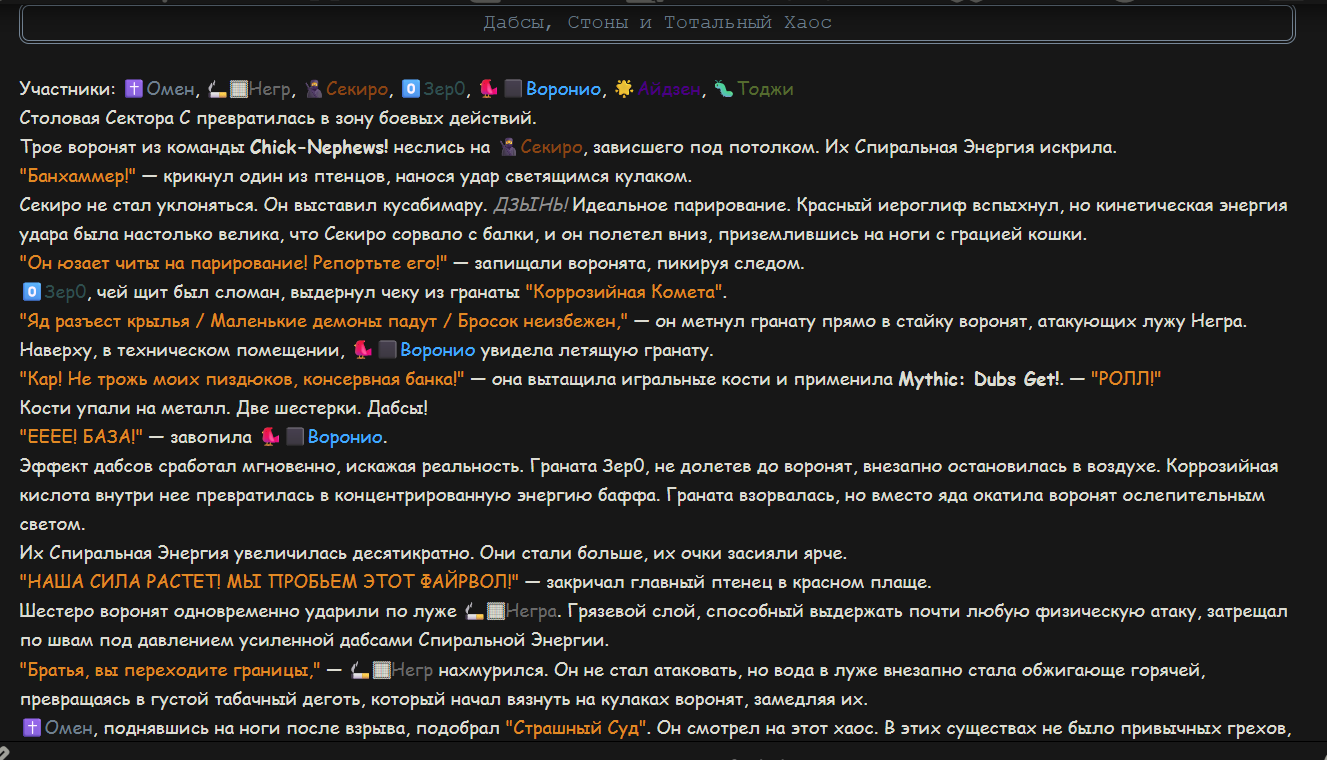
Task: Click sentence "Столовая Сектора С превратилась в зону боевых действий."
Action: pos(278,119)
